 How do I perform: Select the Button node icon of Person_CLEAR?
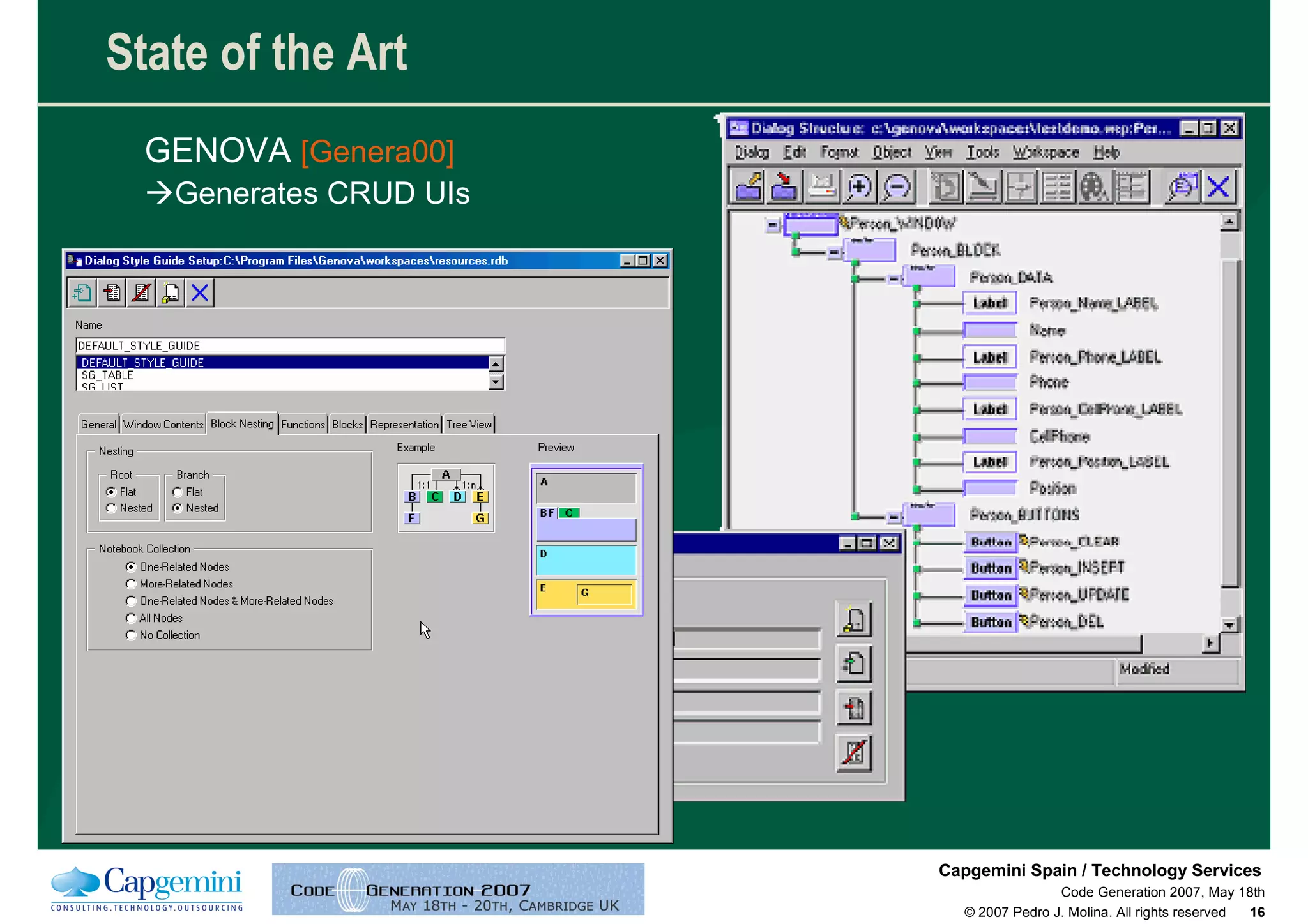pos(991,542)
